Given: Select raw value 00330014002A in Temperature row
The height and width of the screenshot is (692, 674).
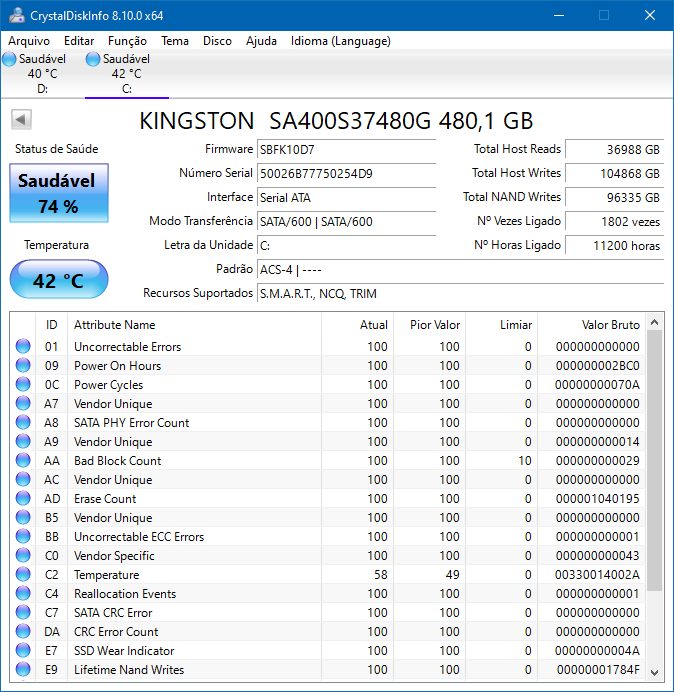Looking at the screenshot, I should click(x=597, y=574).
